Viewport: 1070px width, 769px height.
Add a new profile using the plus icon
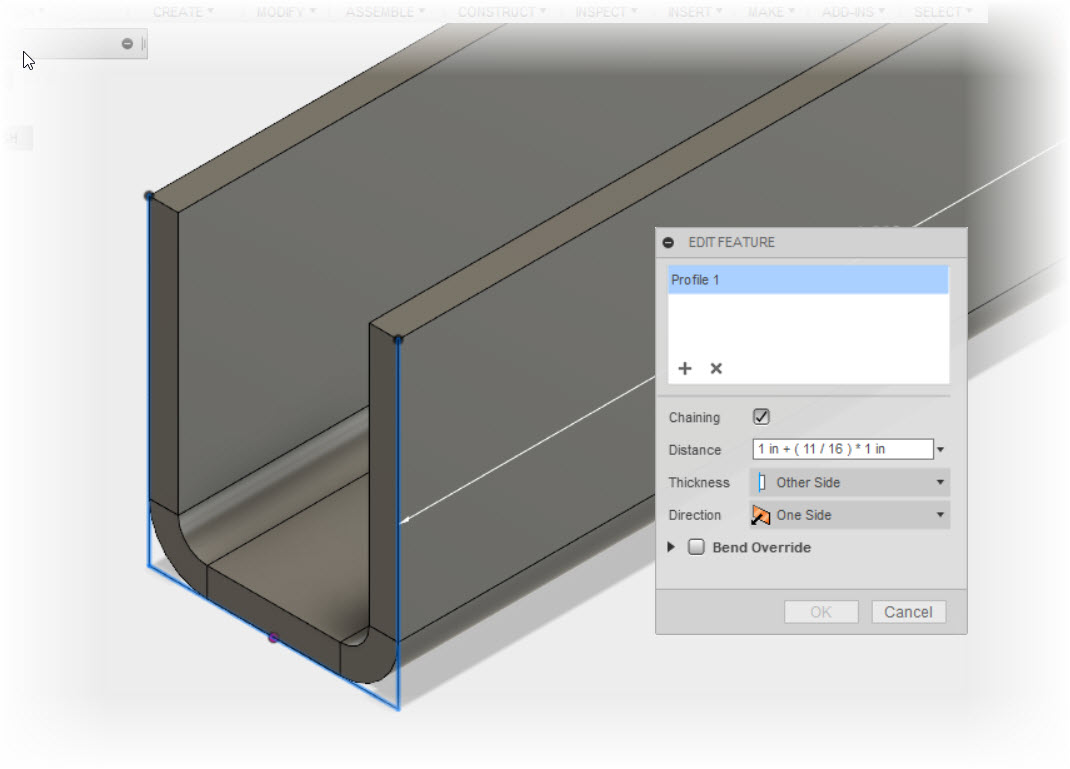click(685, 368)
